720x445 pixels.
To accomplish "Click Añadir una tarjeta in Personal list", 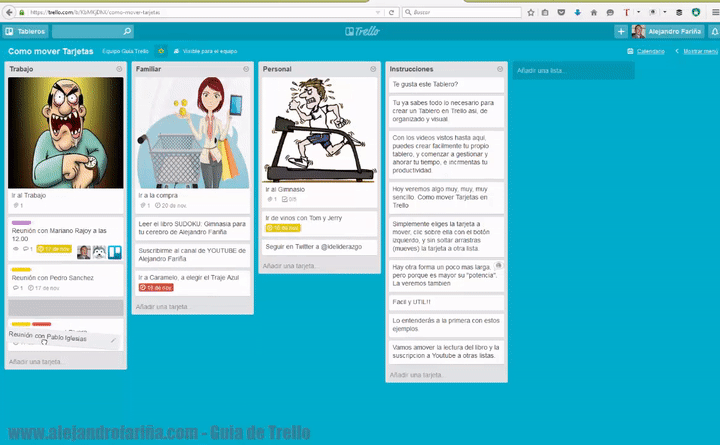I will tap(290, 266).
